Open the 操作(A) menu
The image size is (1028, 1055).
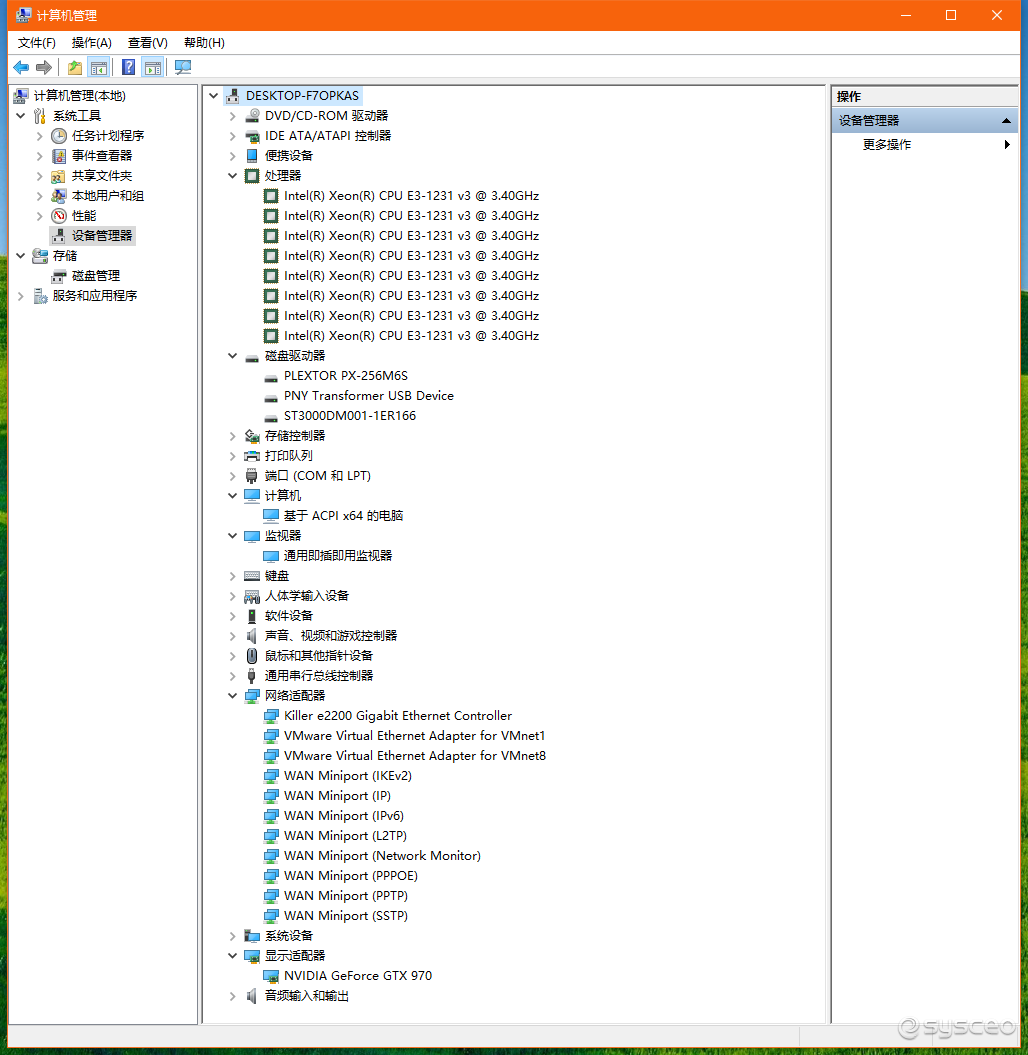click(x=91, y=42)
